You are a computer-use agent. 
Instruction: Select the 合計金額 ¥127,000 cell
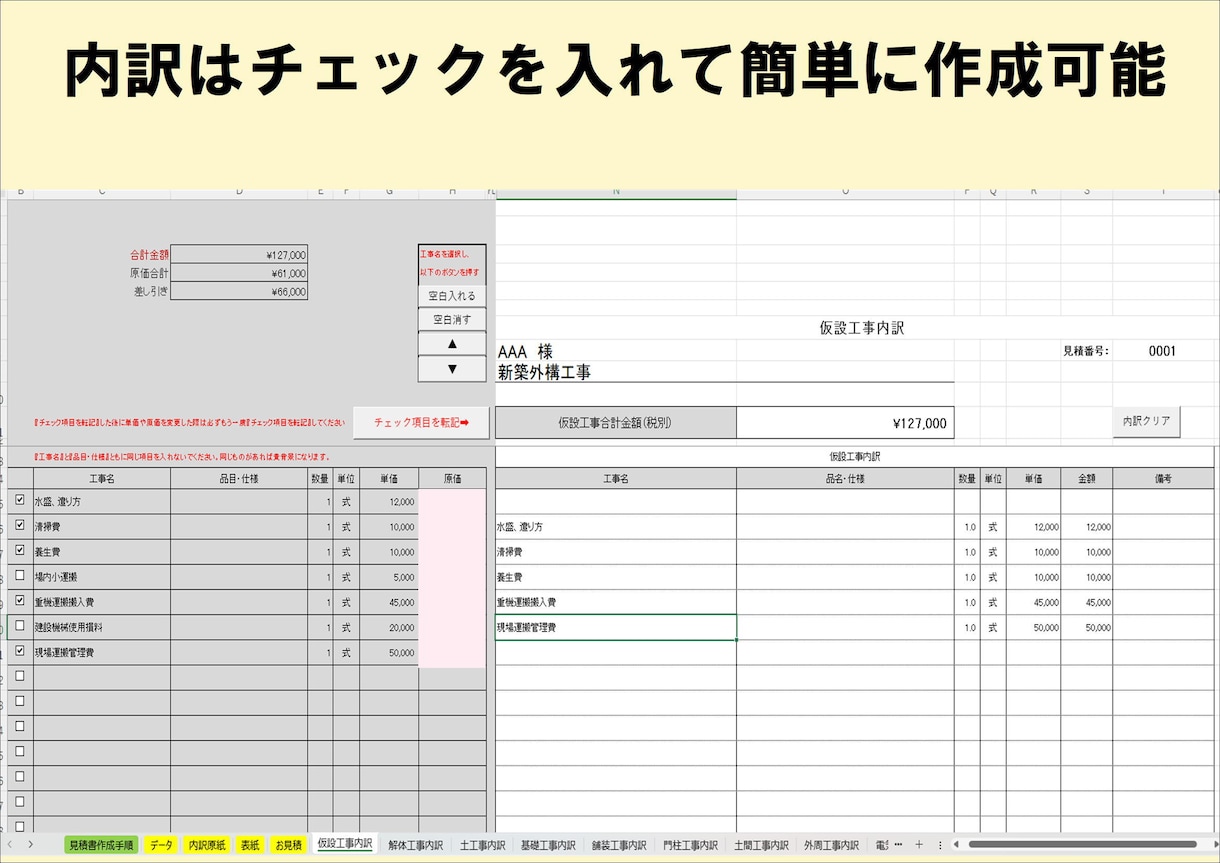[x=239, y=255]
